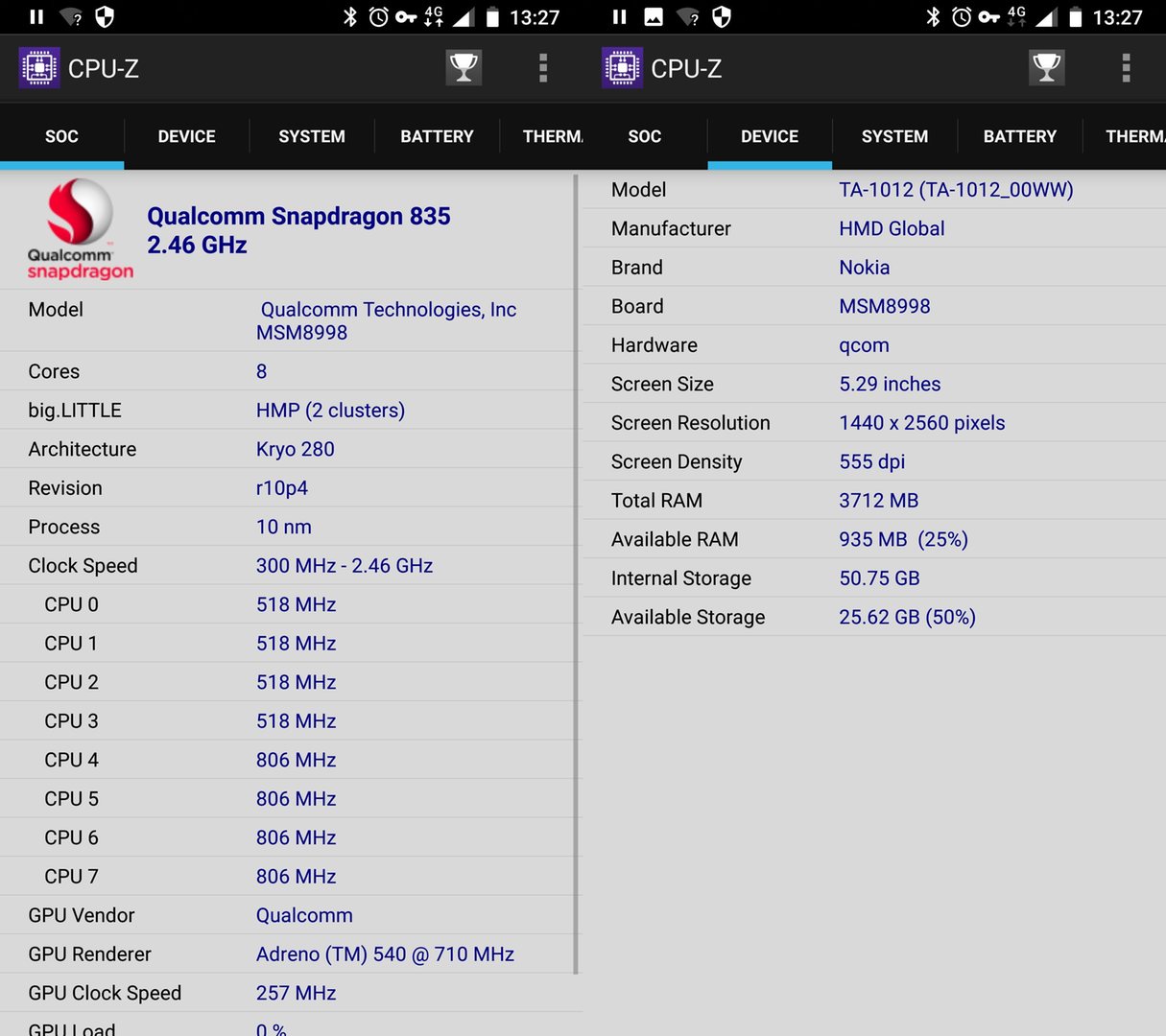Click the Kryo 280 architecture value
Viewport: 1166px width, 1036px height.
click(x=296, y=449)
